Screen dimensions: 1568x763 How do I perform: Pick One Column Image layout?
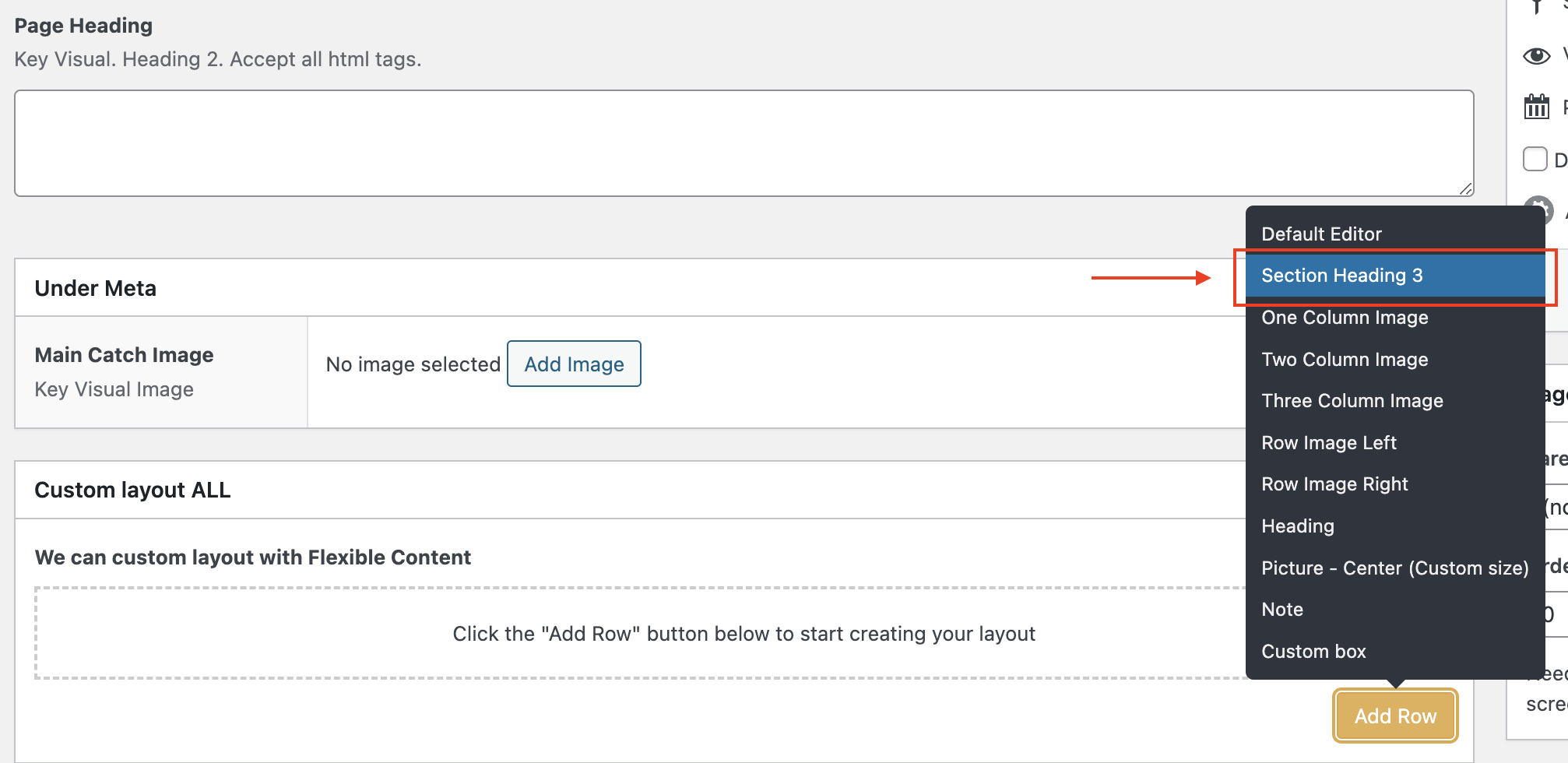point(1345,318)
